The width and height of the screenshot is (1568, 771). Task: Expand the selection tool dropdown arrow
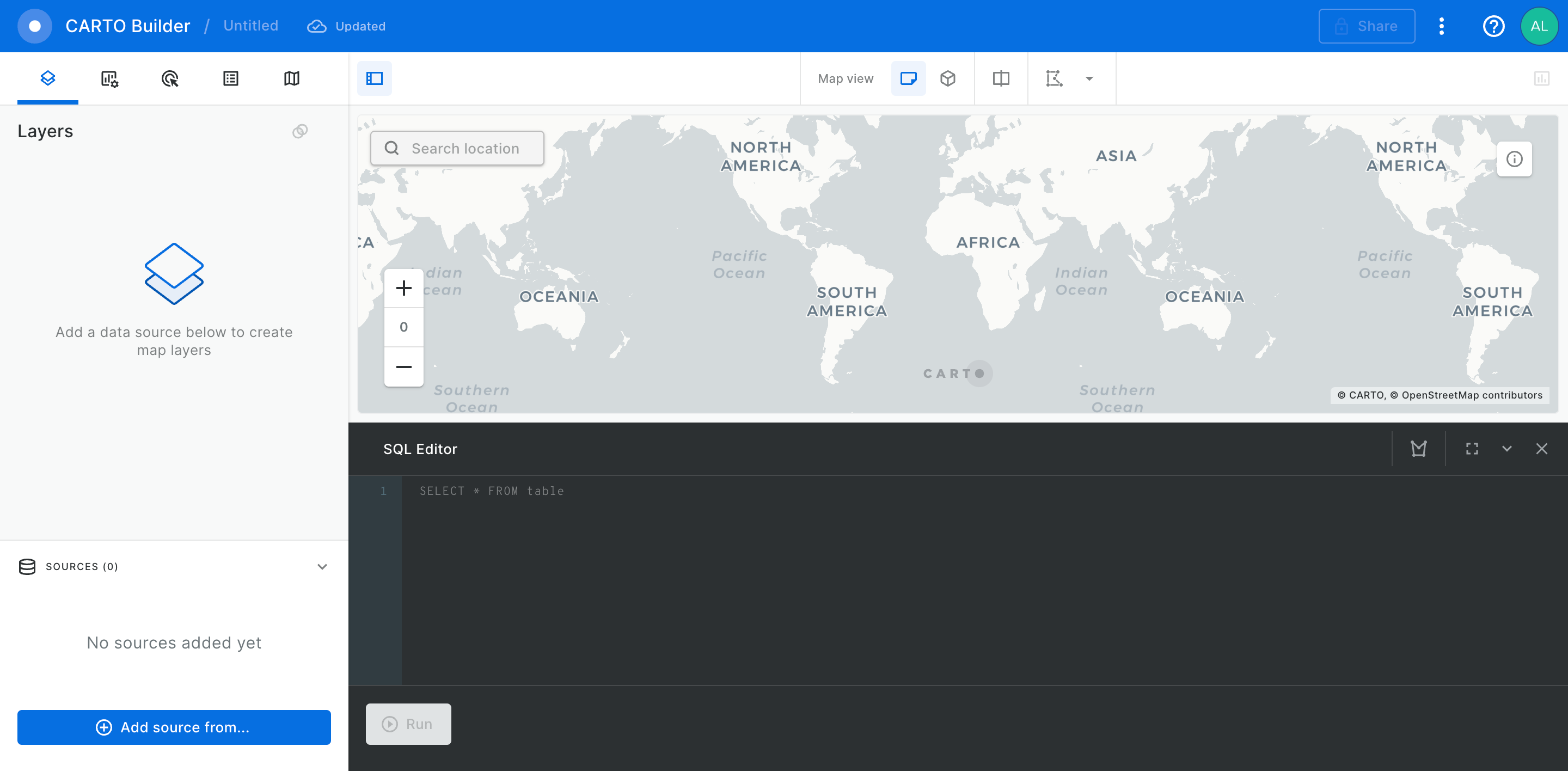(x=1089, y=78)
